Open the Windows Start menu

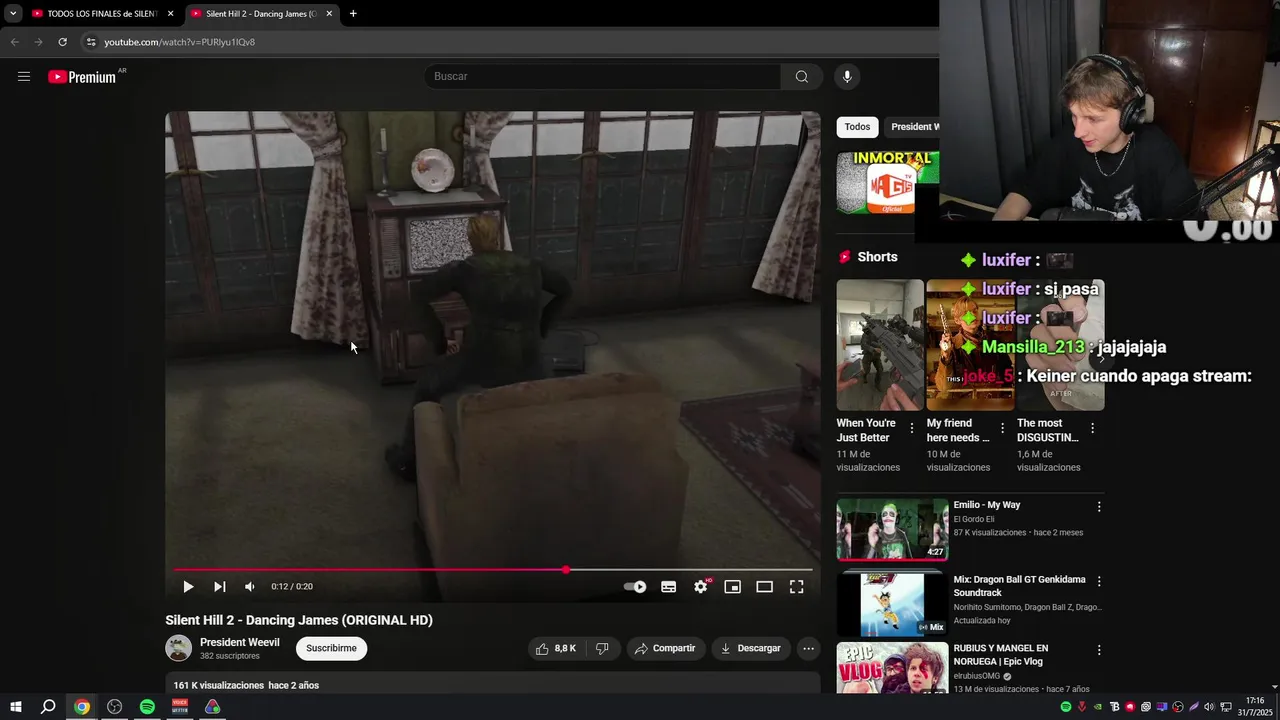(16, 707)
